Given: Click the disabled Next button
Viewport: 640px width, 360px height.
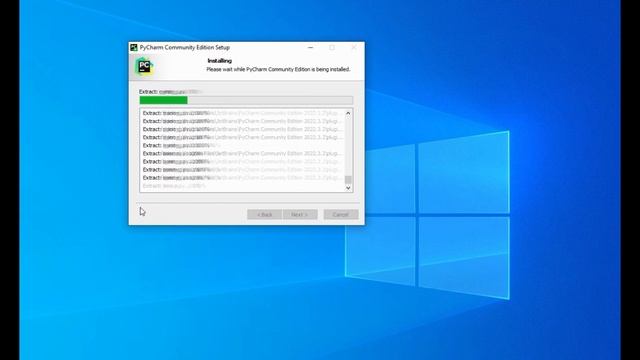Looking at the screenshot, I should coord(300,214).
